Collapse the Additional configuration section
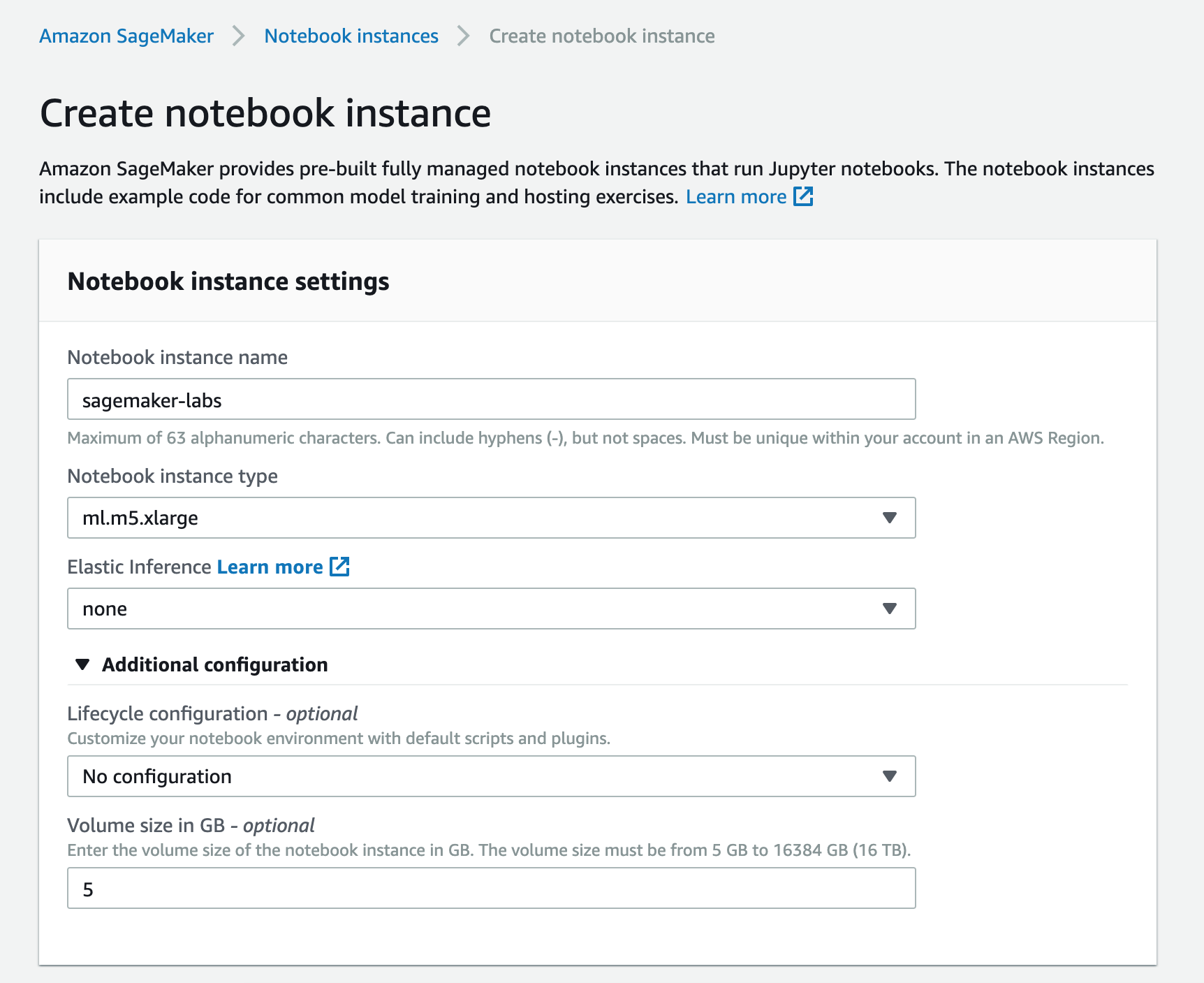This screenshot has width=1204, height=983. (x=82, y=664)
